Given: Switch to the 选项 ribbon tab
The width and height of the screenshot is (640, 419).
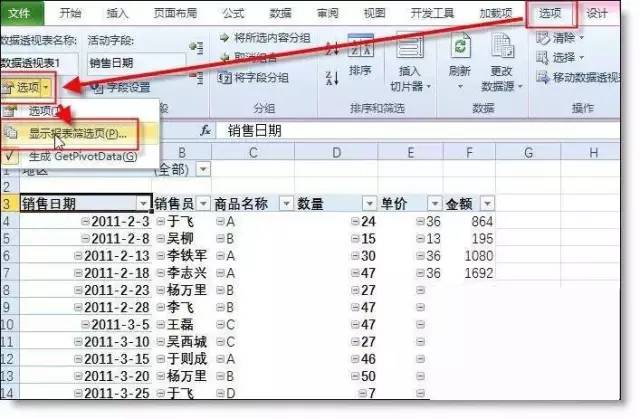Looking at the screenshot, I should (x=550, y=13).
